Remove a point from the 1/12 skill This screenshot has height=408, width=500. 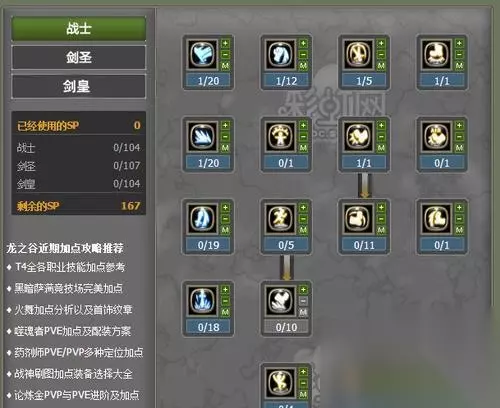(303, 54)
